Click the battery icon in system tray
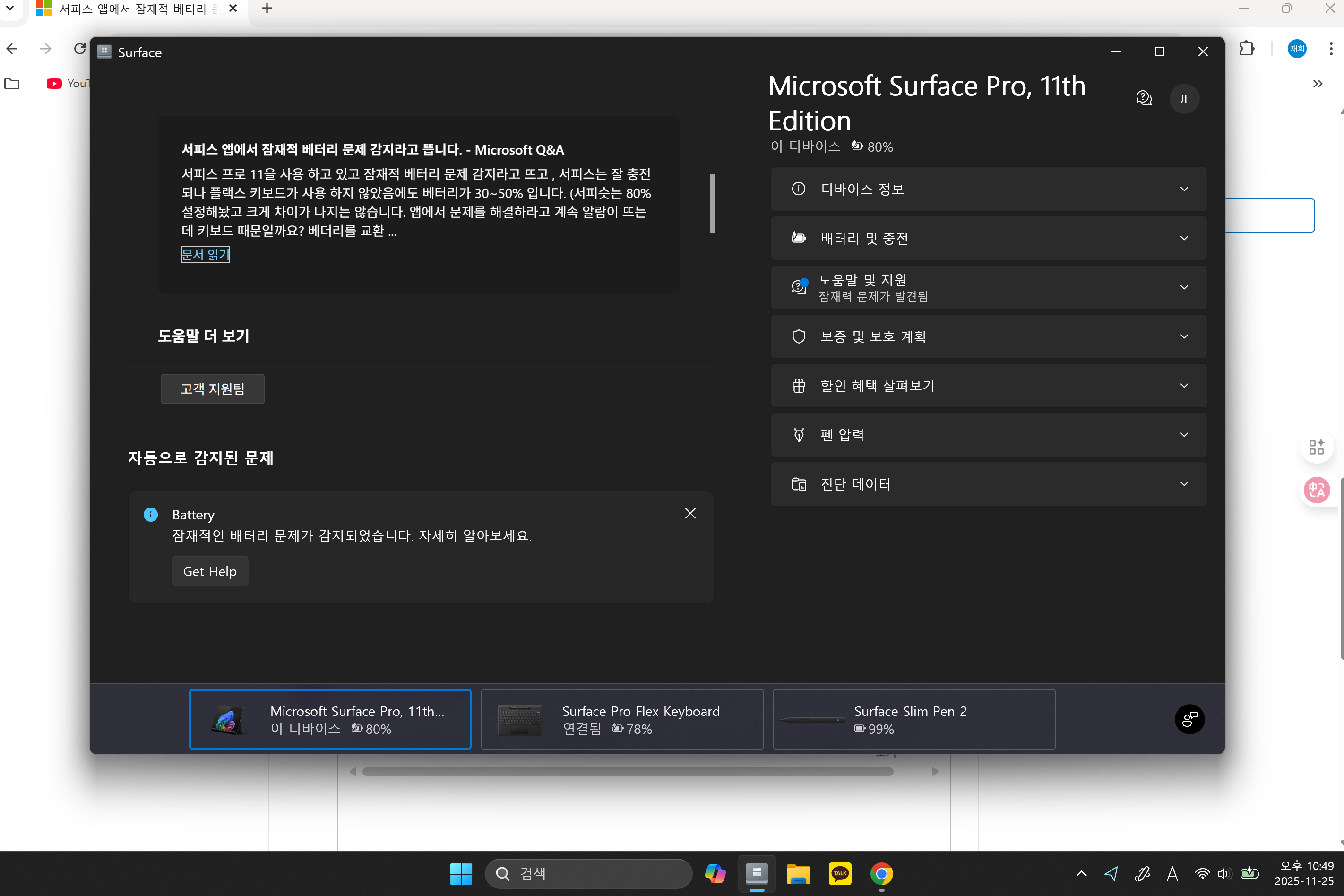Screen dimensions: 1344x896 [x=1250, y=873]
